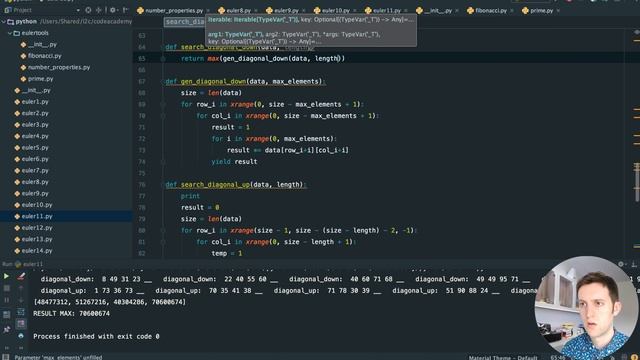The height and width of the screenshot is (360, 640).
Task: Select euler11.py in project tree
Action: (x=37, y=216)
